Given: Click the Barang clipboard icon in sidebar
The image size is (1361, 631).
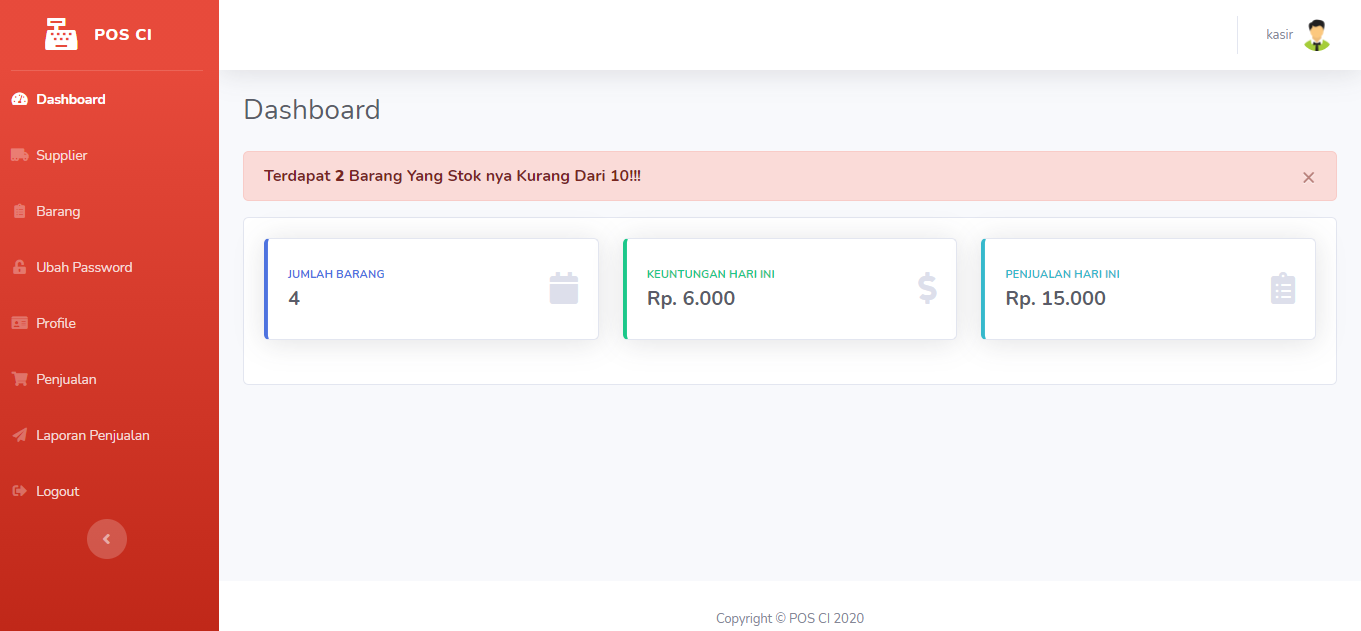Looking at the screenshot, I should pos(19,211).
